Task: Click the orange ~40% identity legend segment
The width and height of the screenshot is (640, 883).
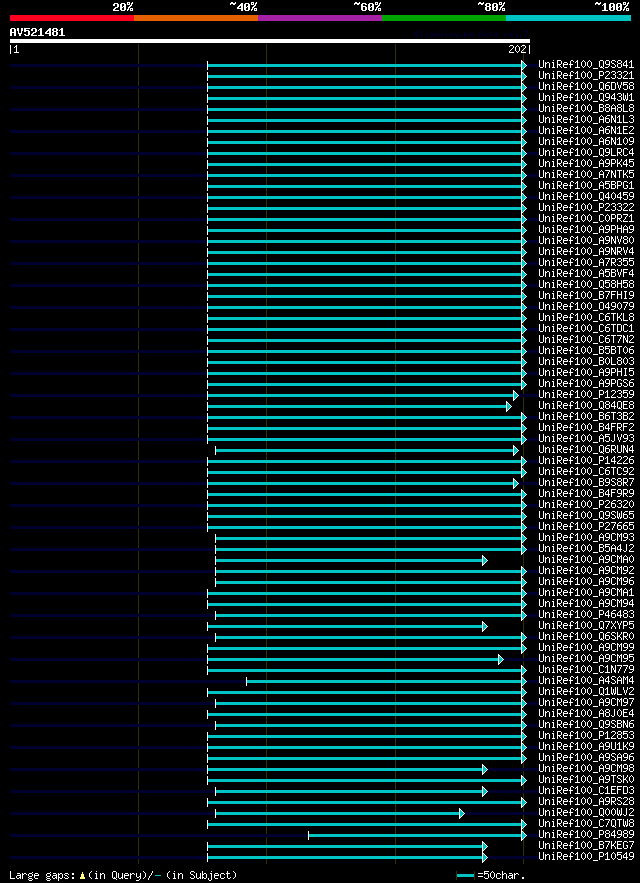Action: (x=196, y=18)
